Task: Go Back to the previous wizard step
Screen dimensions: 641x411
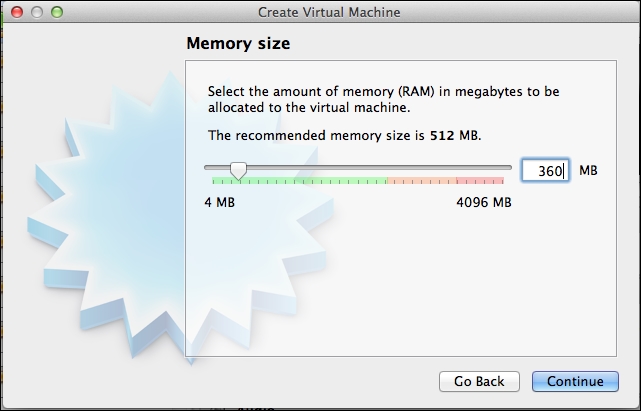Action: click(479, 381)
